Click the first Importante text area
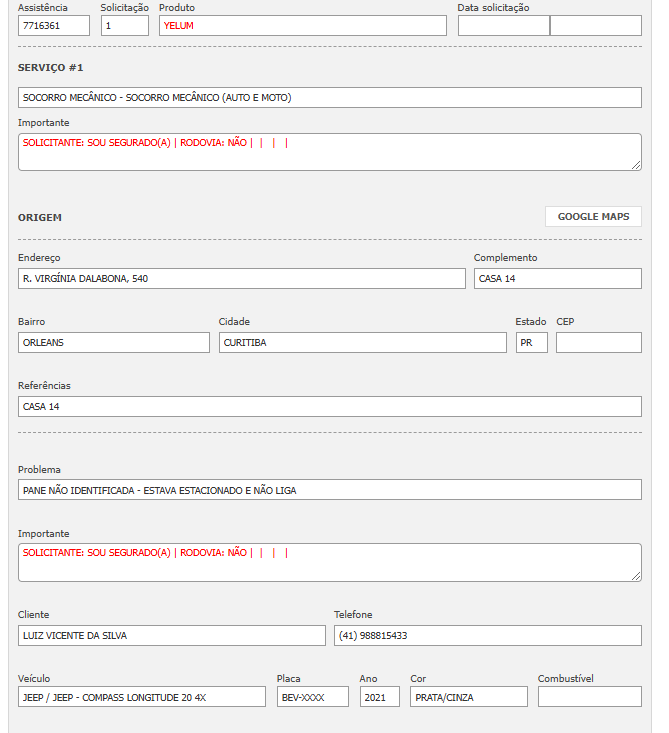The image size is (669, 733). point(330,152)
